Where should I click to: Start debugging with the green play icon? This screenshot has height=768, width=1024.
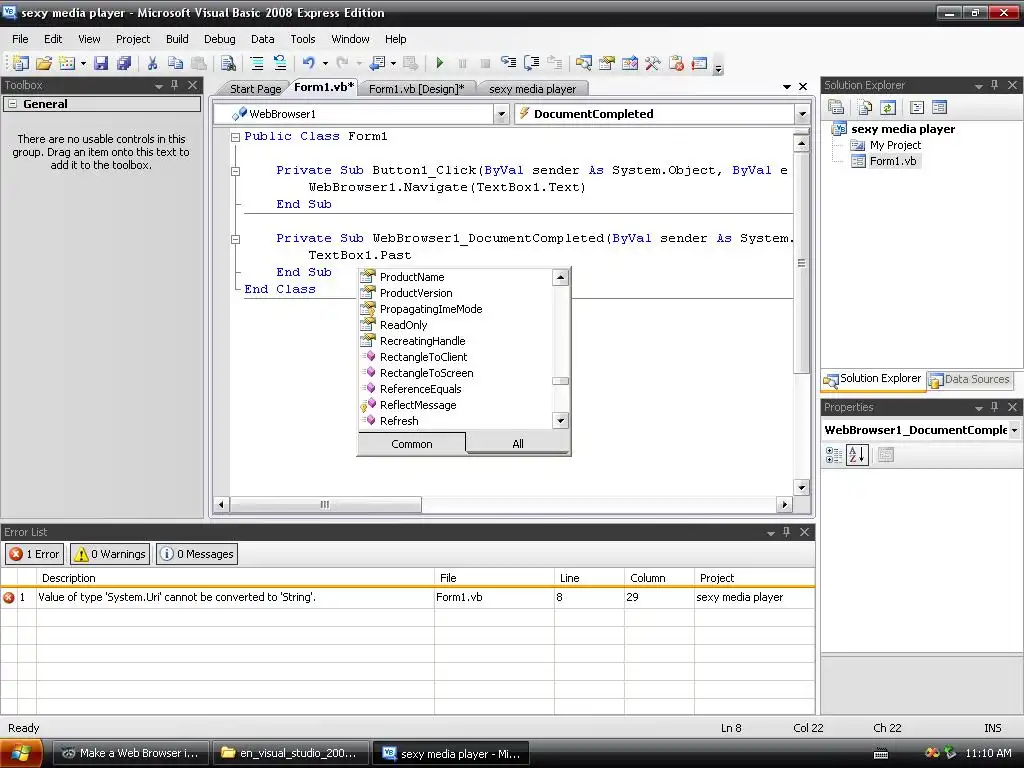tap(440, 63)
